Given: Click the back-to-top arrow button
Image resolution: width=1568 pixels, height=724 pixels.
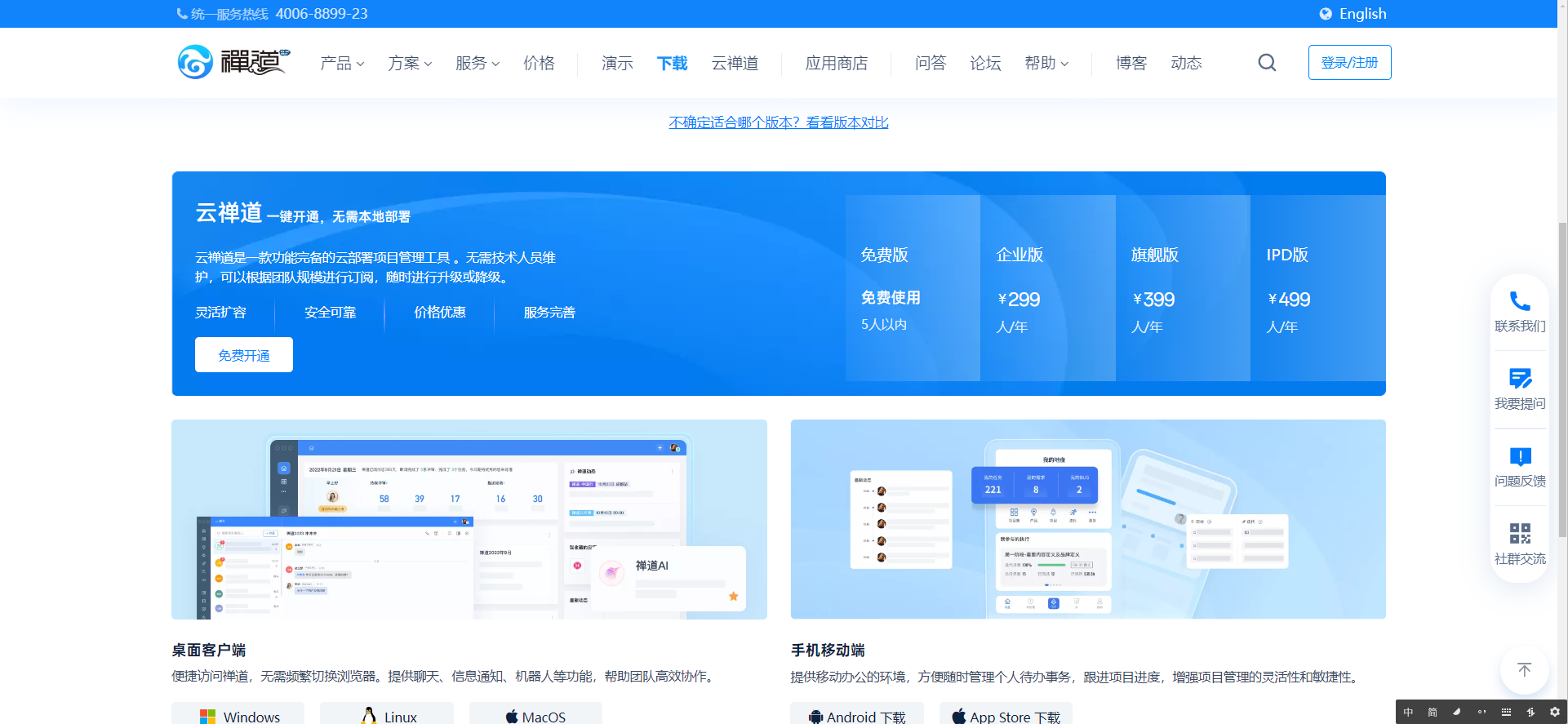Looking at the screenshot, I should pos(1524,670).
